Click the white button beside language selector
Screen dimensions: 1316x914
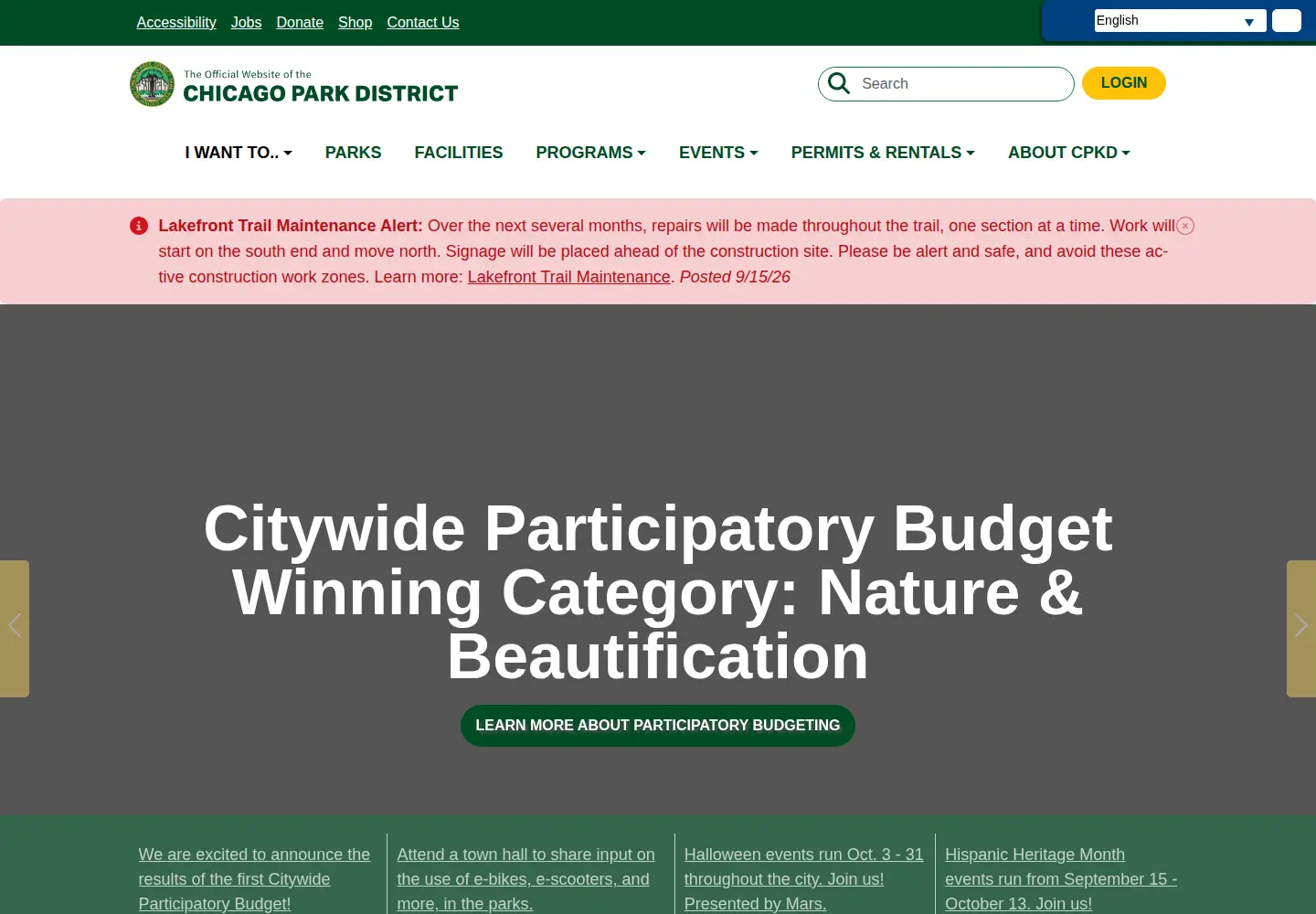pyautogui.click(x=1287, y=21)
